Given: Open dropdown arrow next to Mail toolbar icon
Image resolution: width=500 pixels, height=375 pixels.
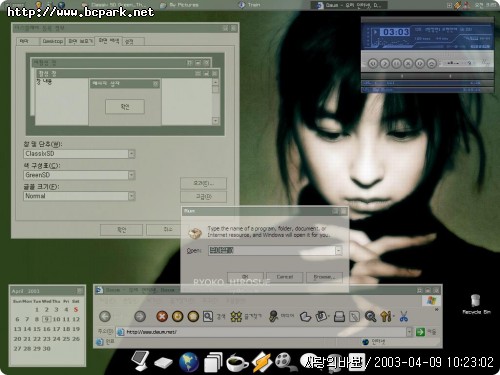Looking at the screenshot, I should tap(329, 316).
